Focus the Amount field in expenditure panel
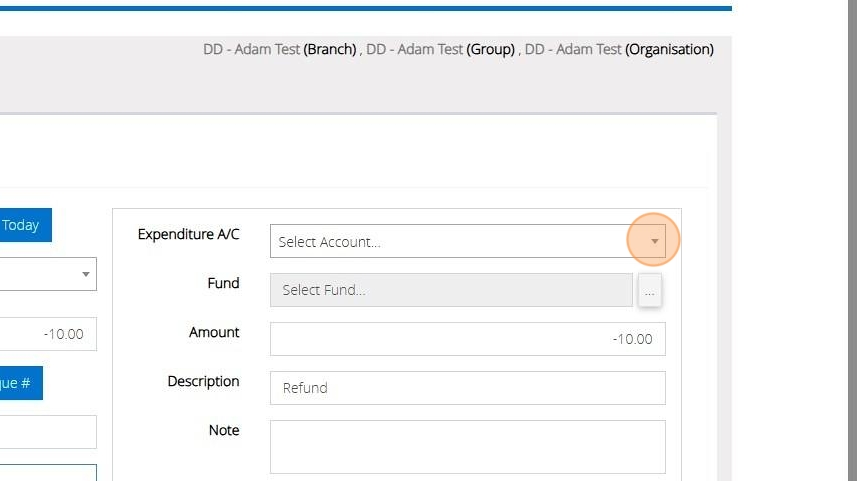860x481 pixels. 467,339
